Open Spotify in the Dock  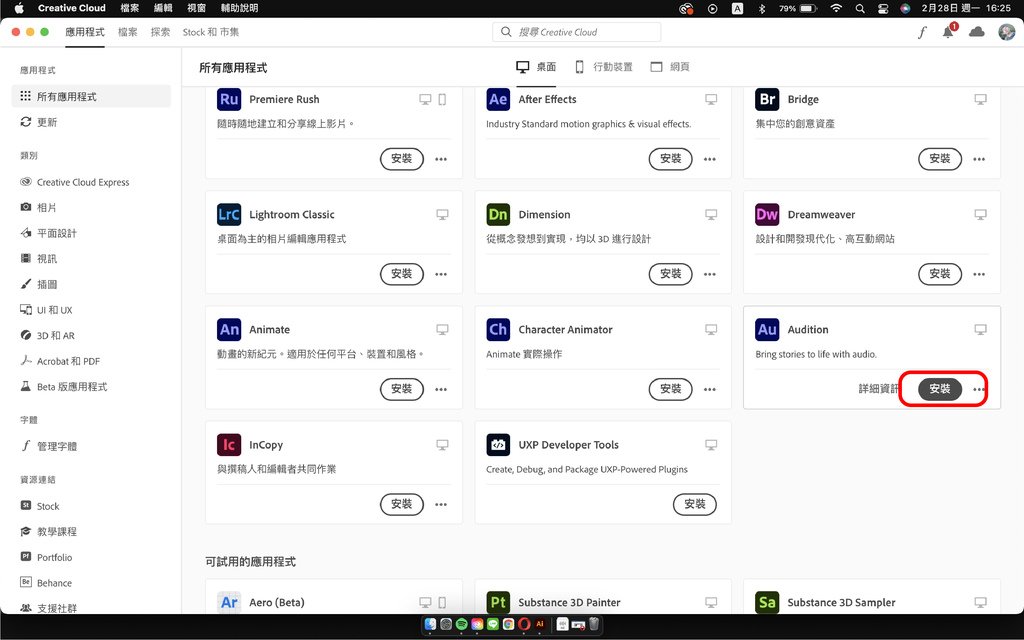(x=462, y=624)
